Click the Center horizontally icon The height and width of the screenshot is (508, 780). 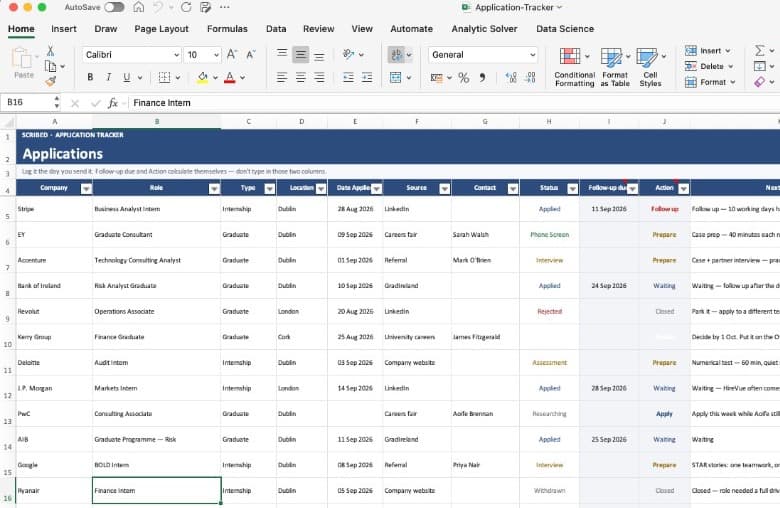[300, 78]
